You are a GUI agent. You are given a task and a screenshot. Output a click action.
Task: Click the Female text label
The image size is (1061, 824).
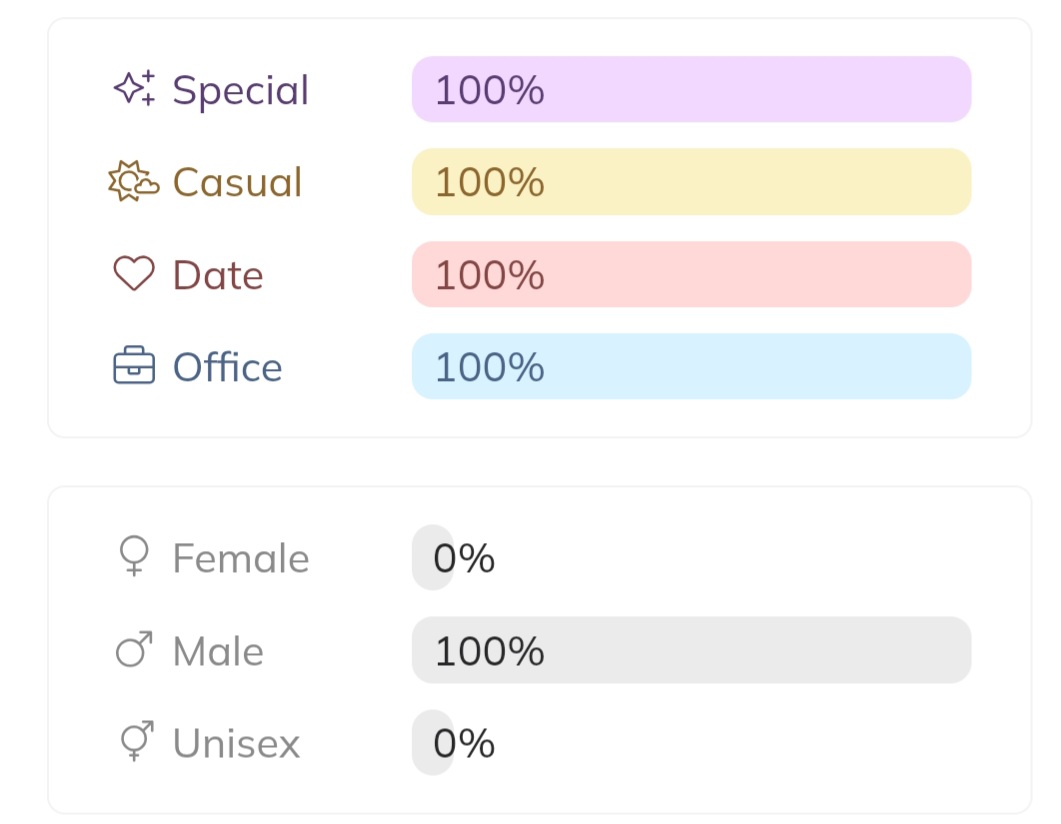pyautogui.click(x=241, y=558)
